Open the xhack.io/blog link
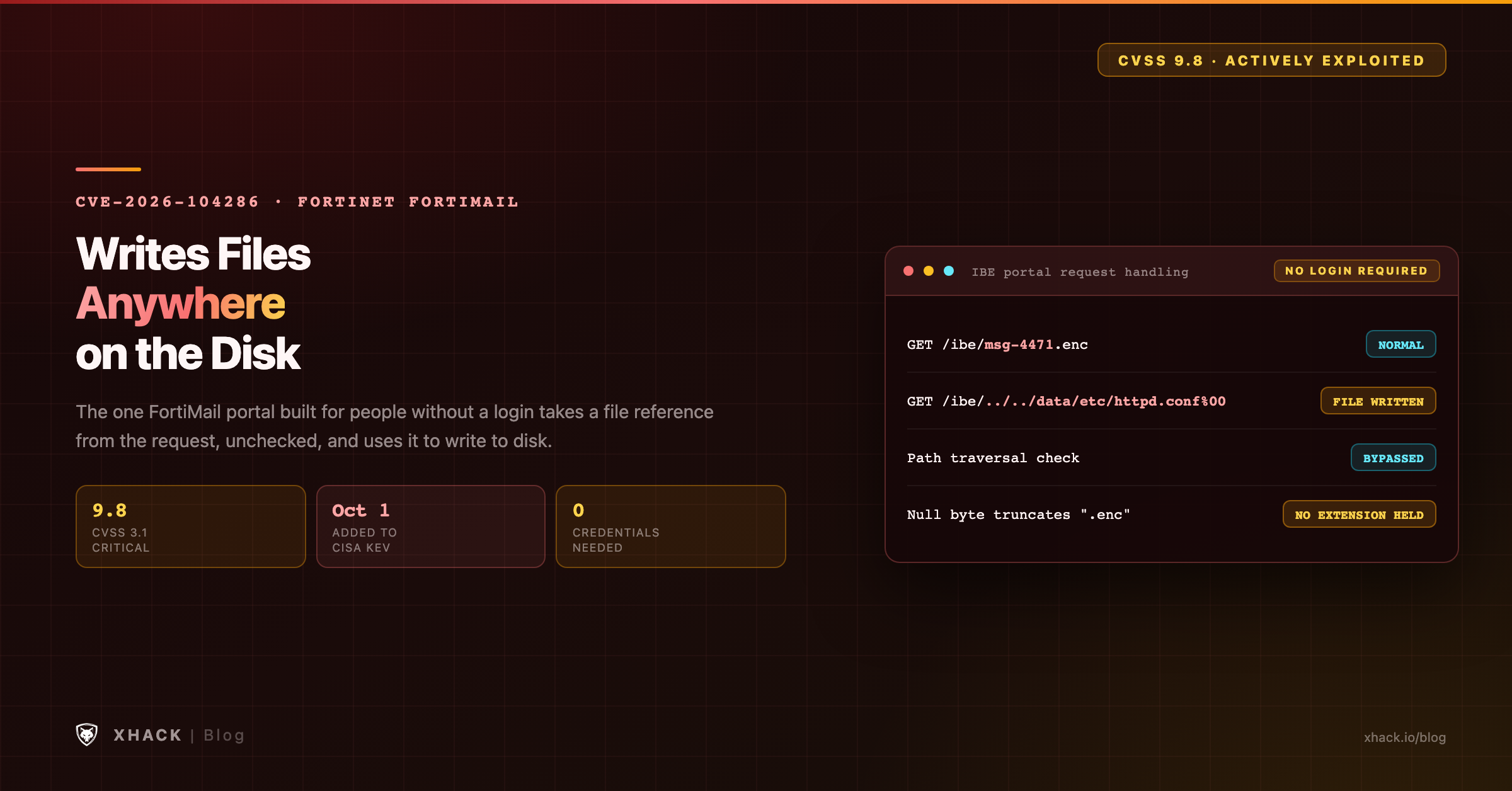 coord(1405,737)
